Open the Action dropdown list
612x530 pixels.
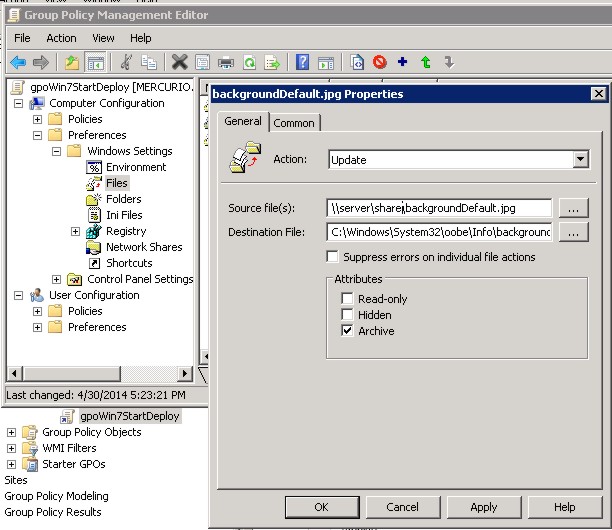(580, 159)
